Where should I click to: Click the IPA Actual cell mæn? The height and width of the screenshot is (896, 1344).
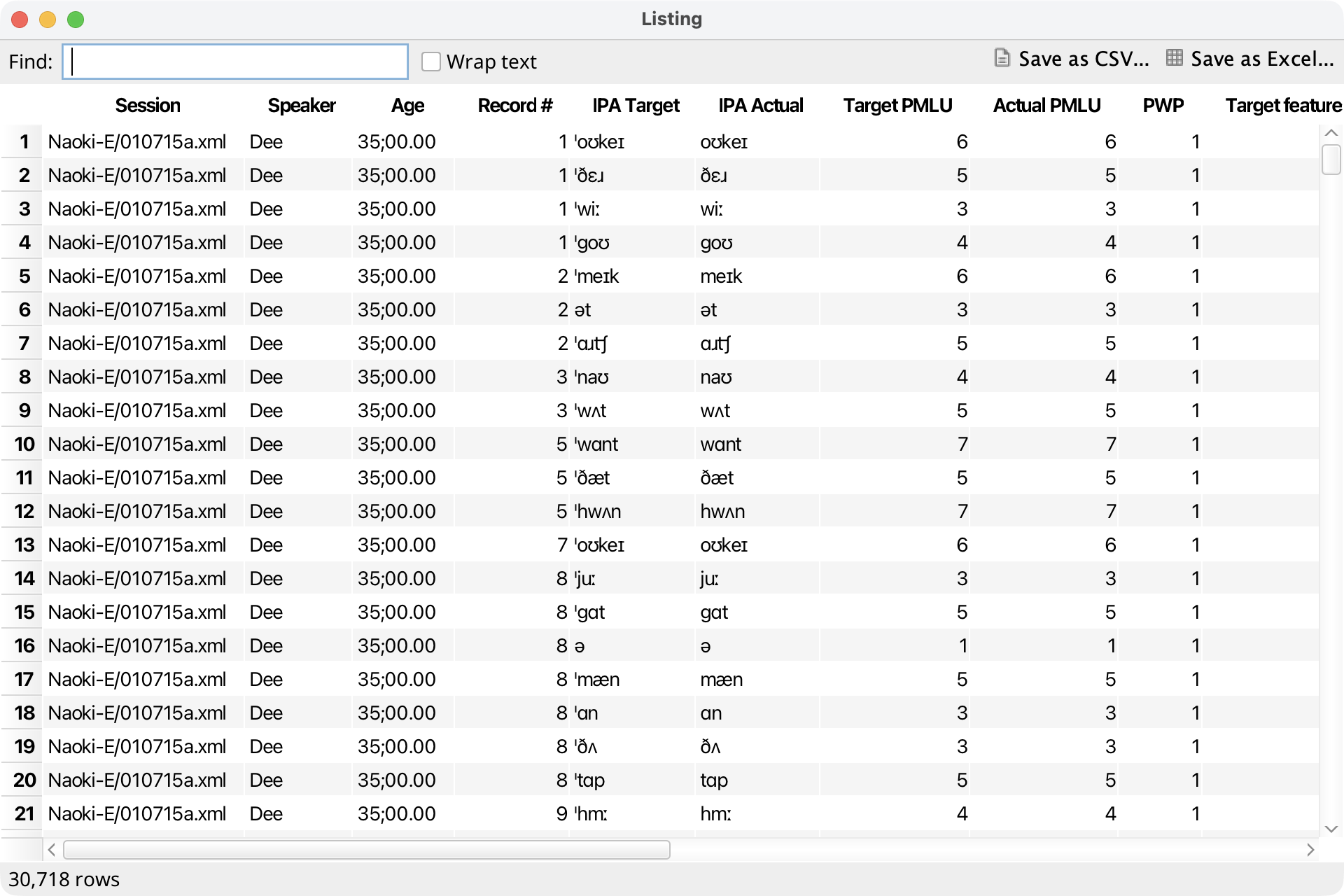tap(757, 680)
